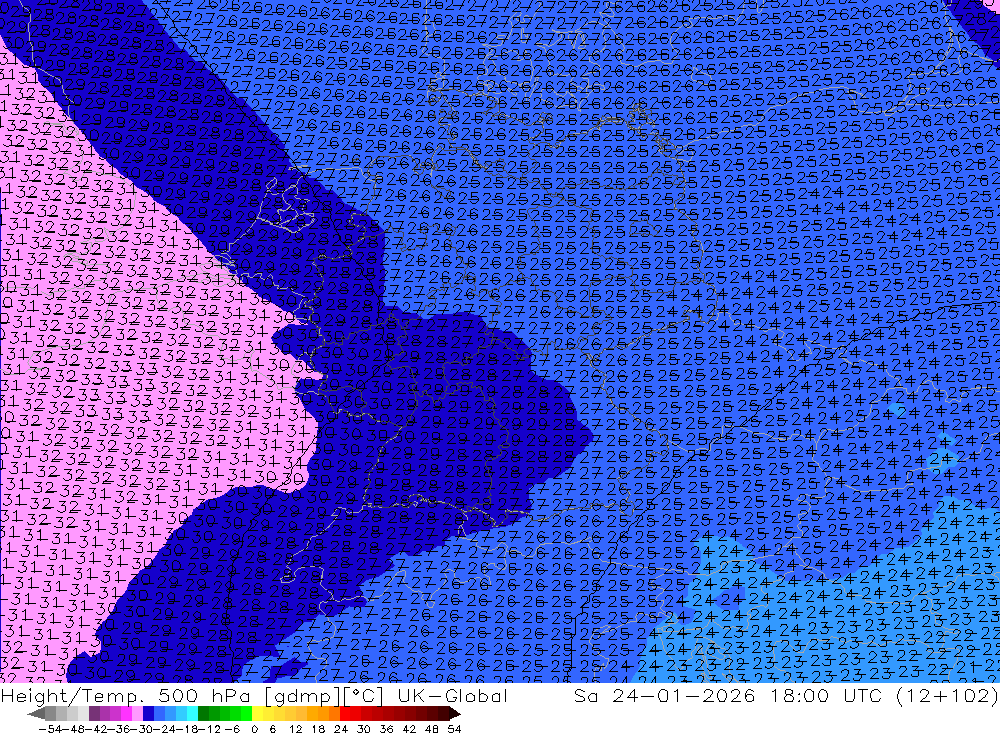Click the 'UK-Global' model label
This screenshot has height=733, width=1000.
tap(452, 695)
